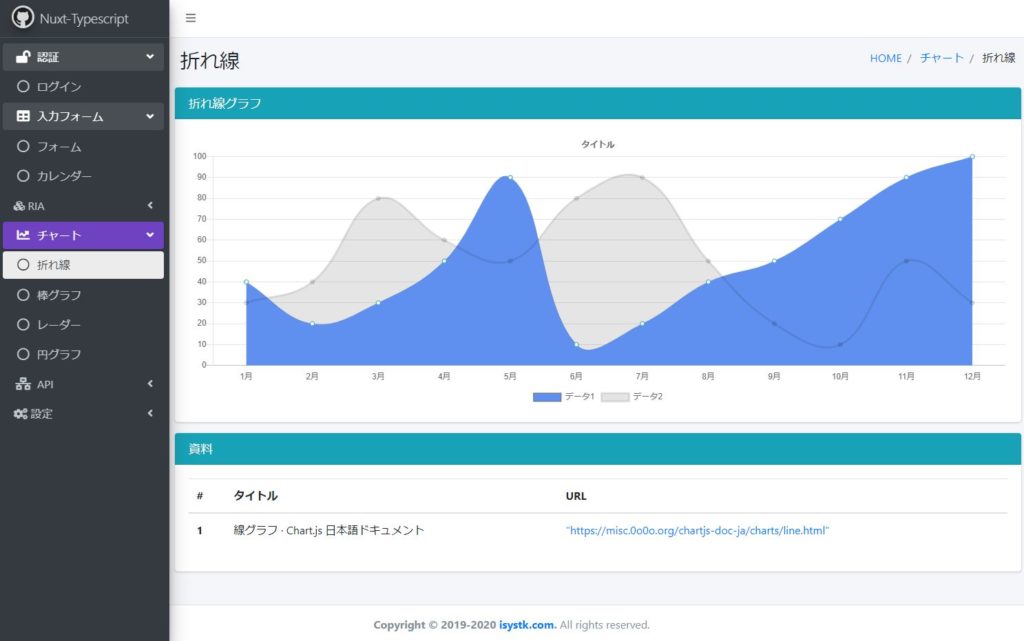Click the chart タイトル heading text
The height and width of the screenshot is (641, 1024).
click(x=598, y=144)
